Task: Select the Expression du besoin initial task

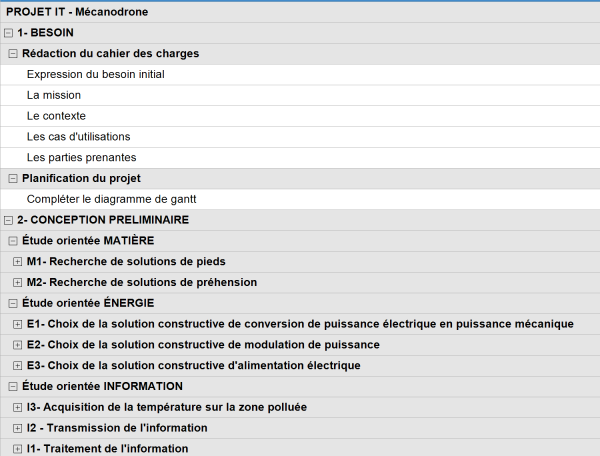Action: [300, 75]
